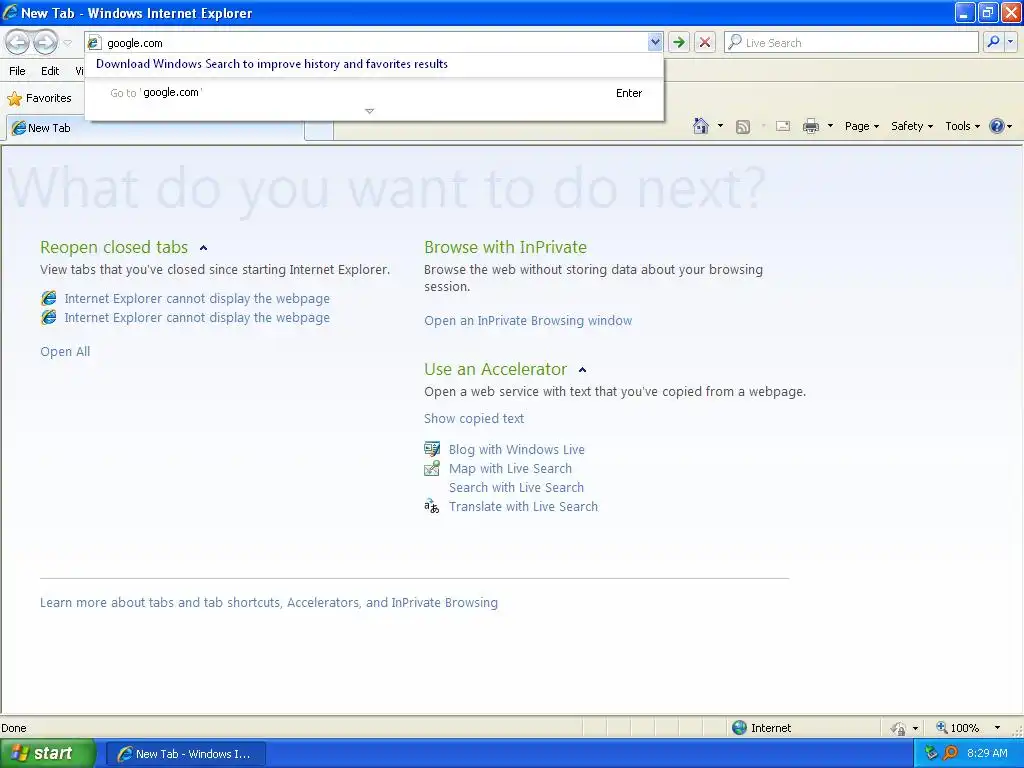
Task: Click the RSS Feeds icon
Action: (743, 127)
